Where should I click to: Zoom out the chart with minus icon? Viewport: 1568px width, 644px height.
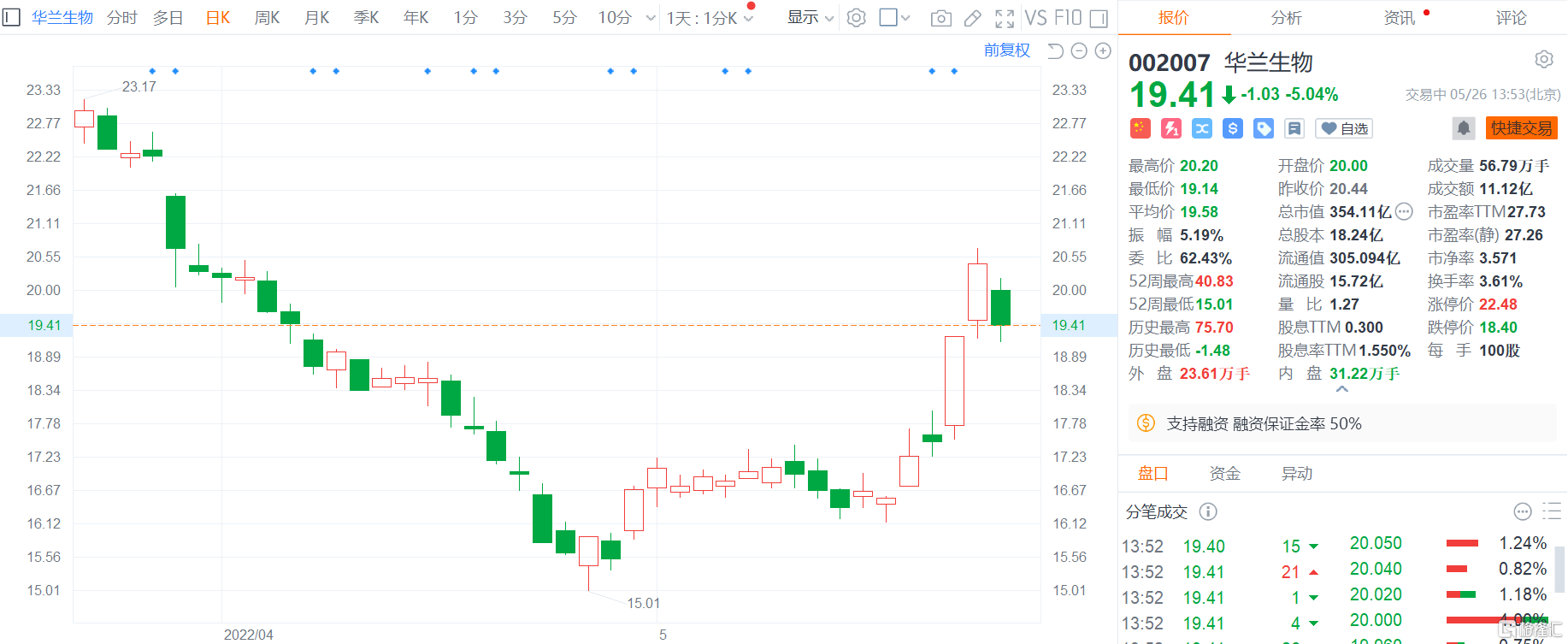(1079, 51)
